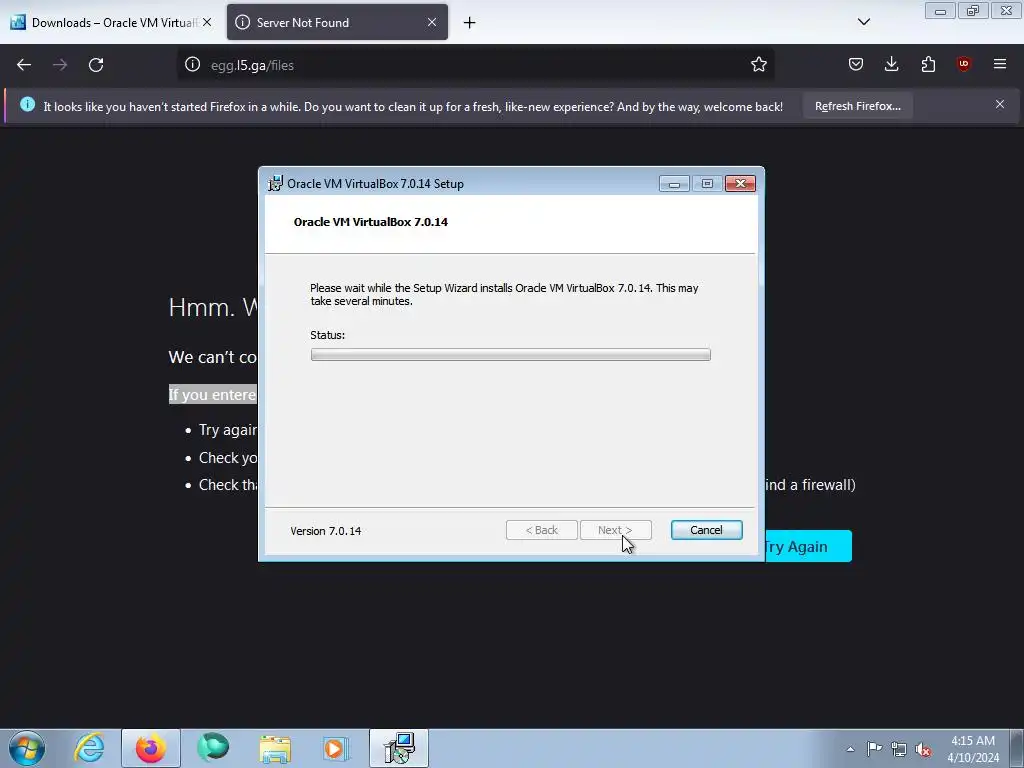Viewport: 1024px width, 768px height.
Task: Open Windows Media Player on taskbar
Action: pos(336,748)
